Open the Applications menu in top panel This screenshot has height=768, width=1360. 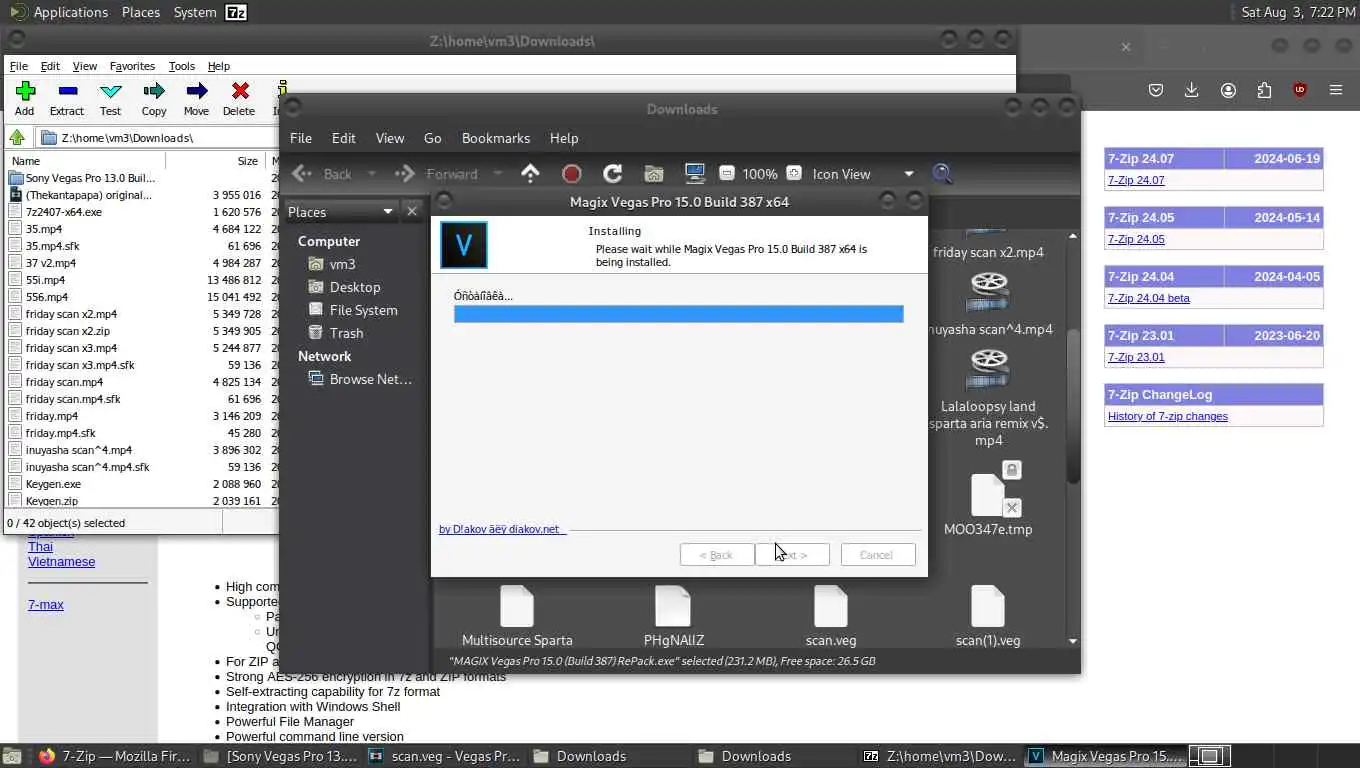[x=70, y=12]
